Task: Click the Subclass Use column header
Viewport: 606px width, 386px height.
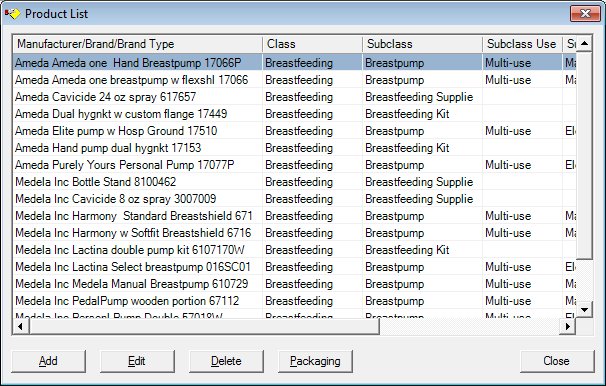Action: pyautogui.click(x=522, y=44)
